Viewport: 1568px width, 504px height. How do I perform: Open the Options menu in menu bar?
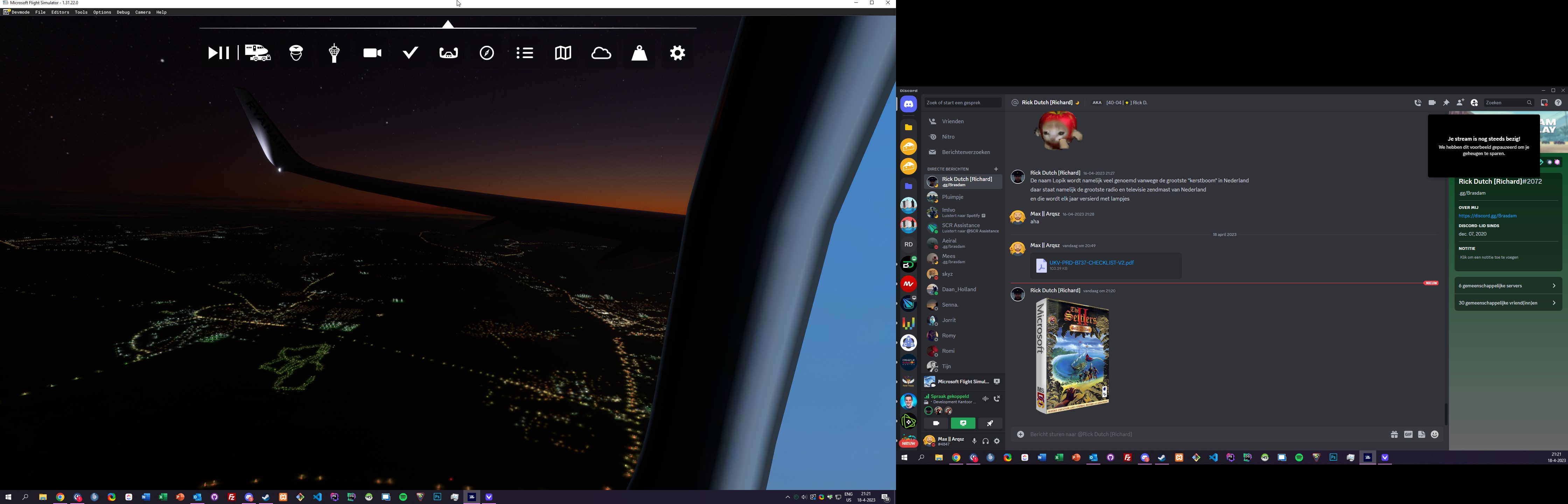[101, 12]
